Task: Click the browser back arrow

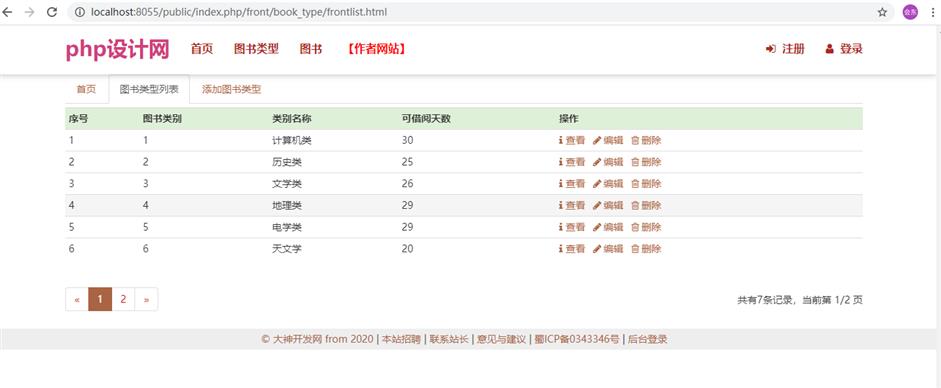Action: click(7, 12)
